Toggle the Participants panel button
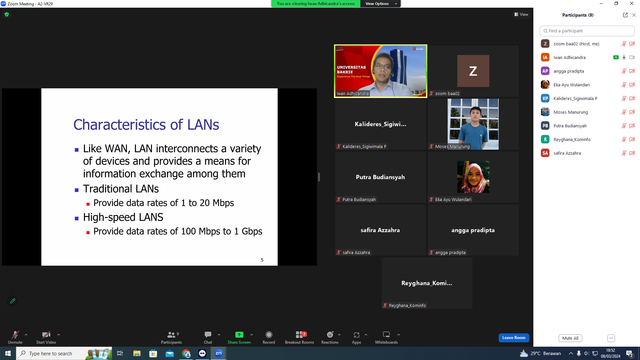Viewport: 640px width, 360px height. pyautogui.click(x=171, y=337)
